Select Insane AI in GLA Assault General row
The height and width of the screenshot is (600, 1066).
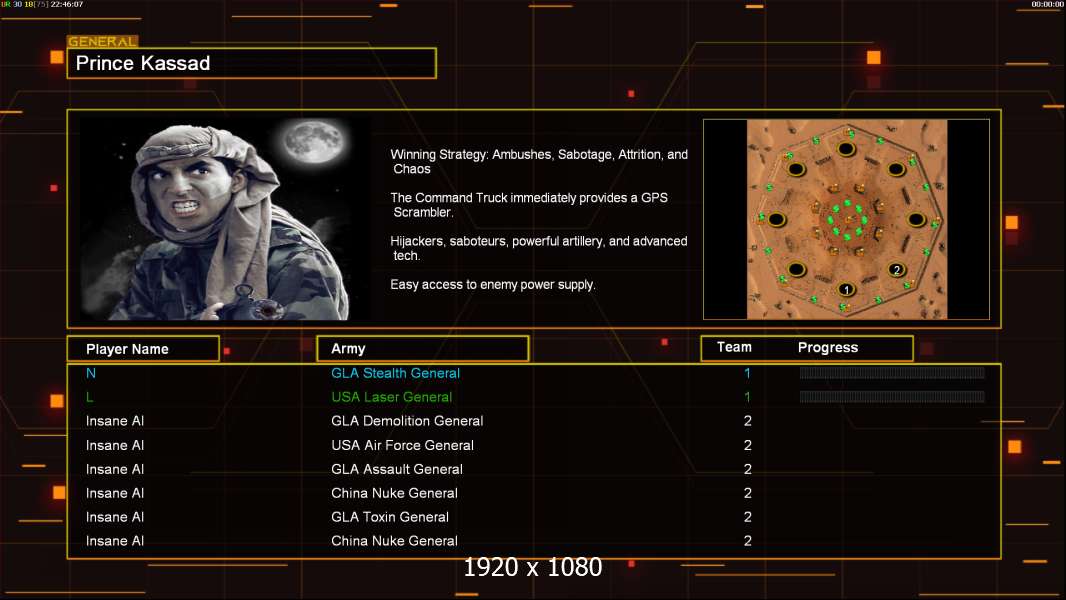(x=115, y=469)
